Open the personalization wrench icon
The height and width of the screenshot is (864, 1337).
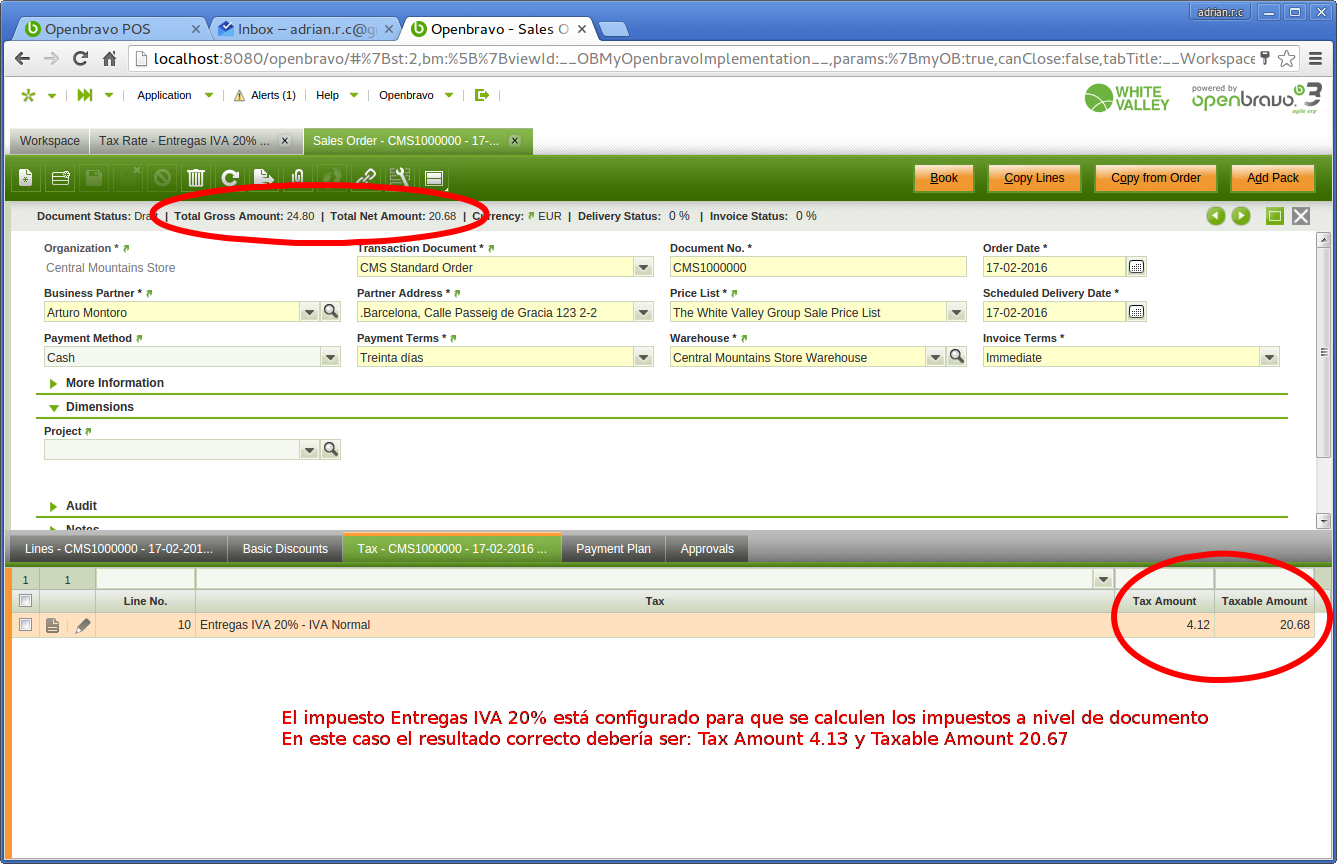[400, 178]
